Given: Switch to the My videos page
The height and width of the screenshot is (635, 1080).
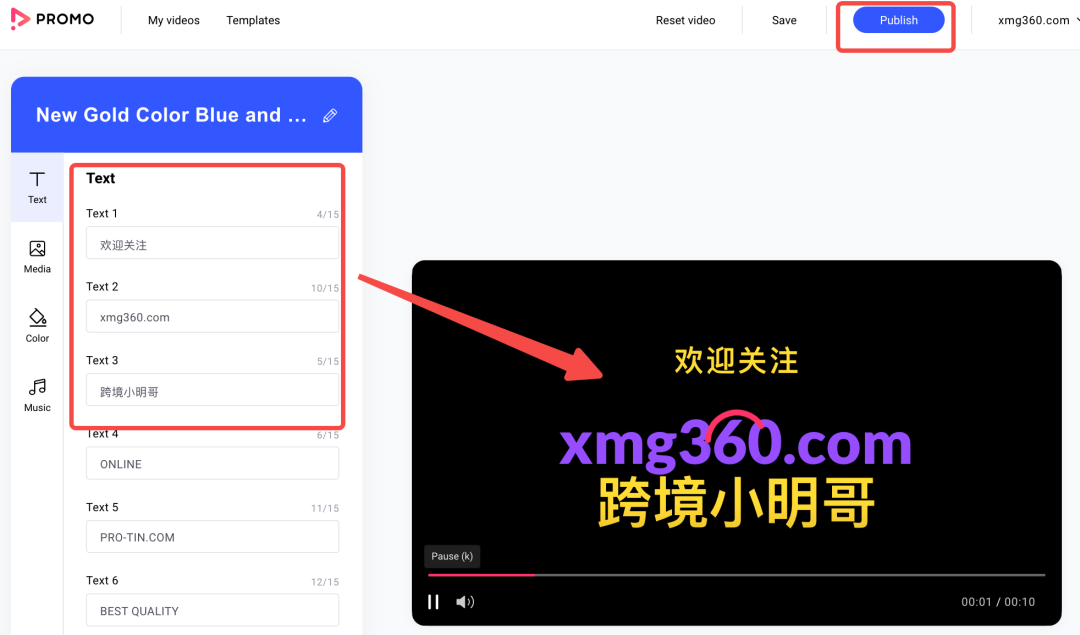Looking at the screenshot, I should point(173,19).
